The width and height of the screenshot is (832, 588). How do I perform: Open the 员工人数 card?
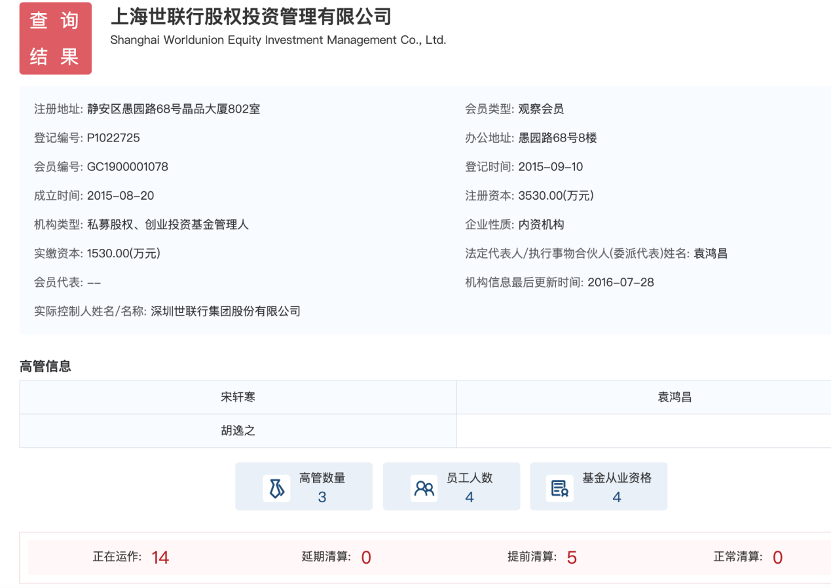(452, 486)
